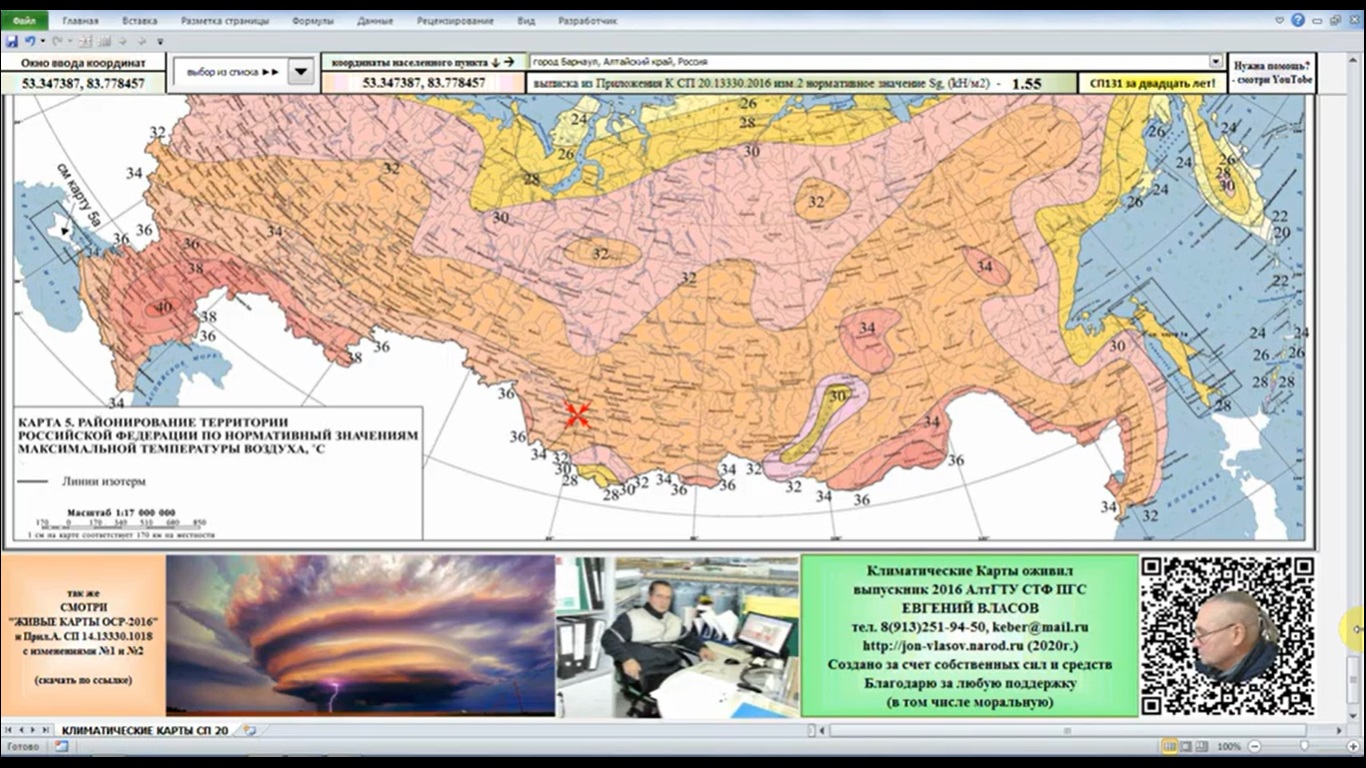Open the Customize Quick Access Toolbar dropdown
This screenshot has width=1366, height=768.
158,41
